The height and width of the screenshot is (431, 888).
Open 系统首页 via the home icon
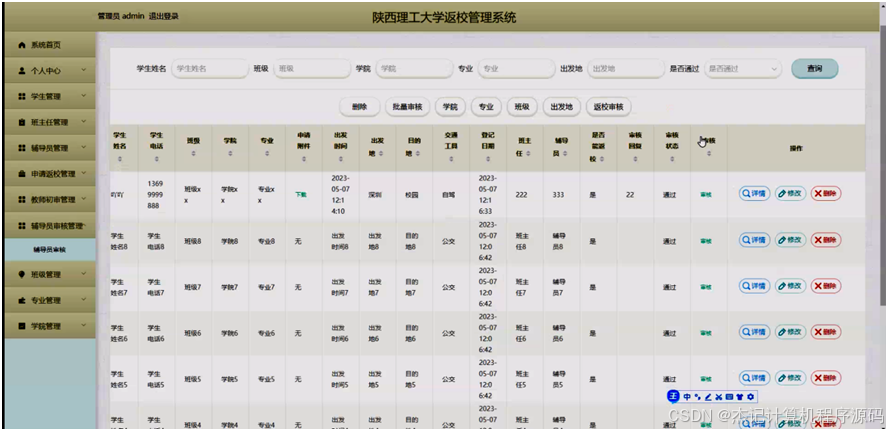(22, 45)
